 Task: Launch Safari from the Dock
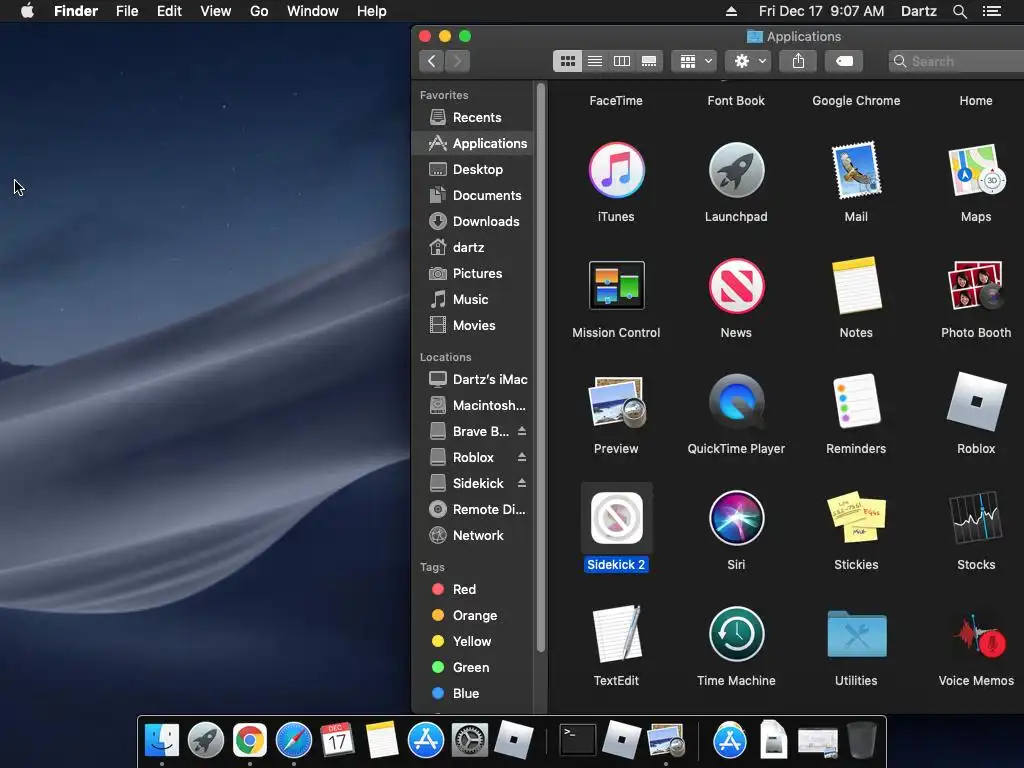294,741
